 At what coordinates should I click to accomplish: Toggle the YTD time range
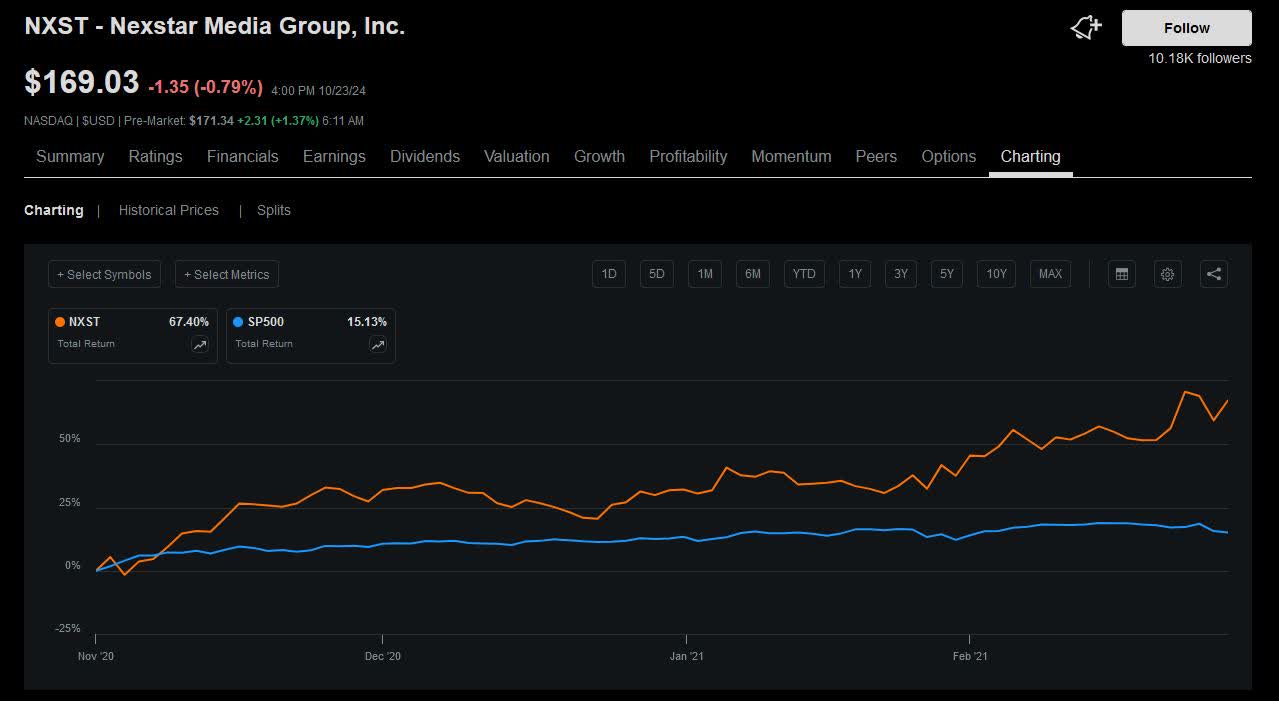click(804, 274)
